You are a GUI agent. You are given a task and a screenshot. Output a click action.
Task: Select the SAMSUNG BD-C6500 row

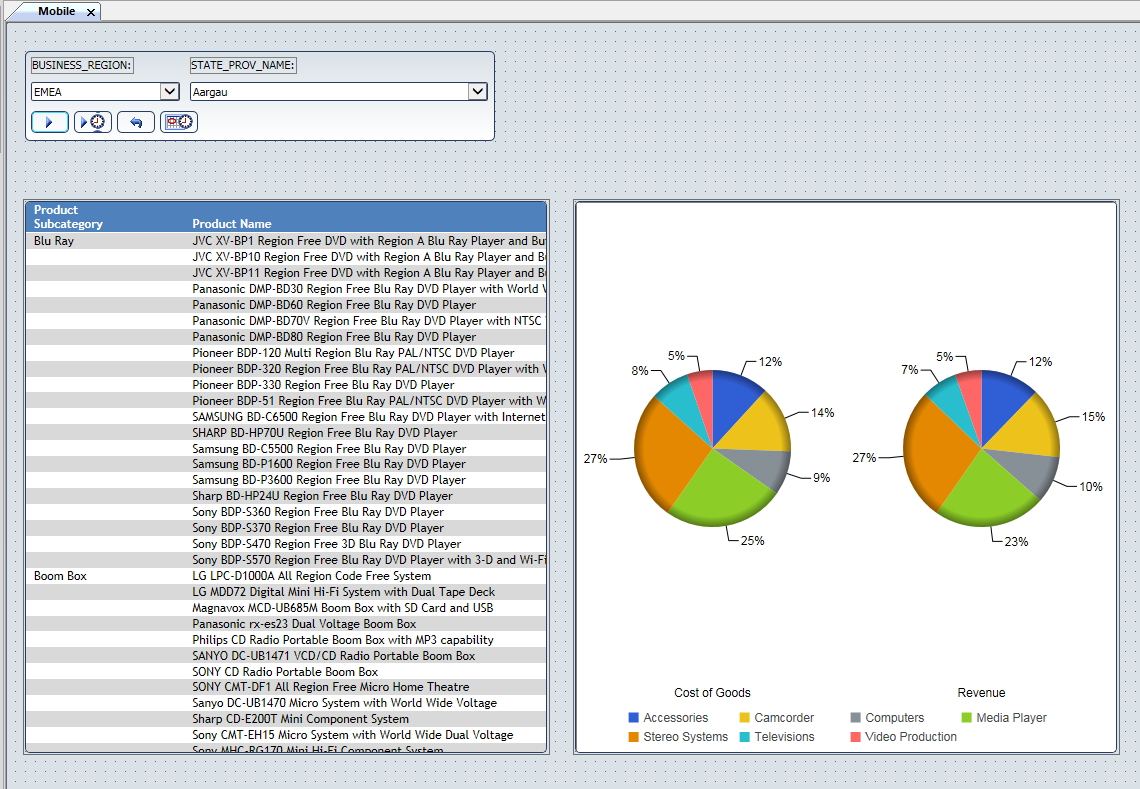pos(286,417)
